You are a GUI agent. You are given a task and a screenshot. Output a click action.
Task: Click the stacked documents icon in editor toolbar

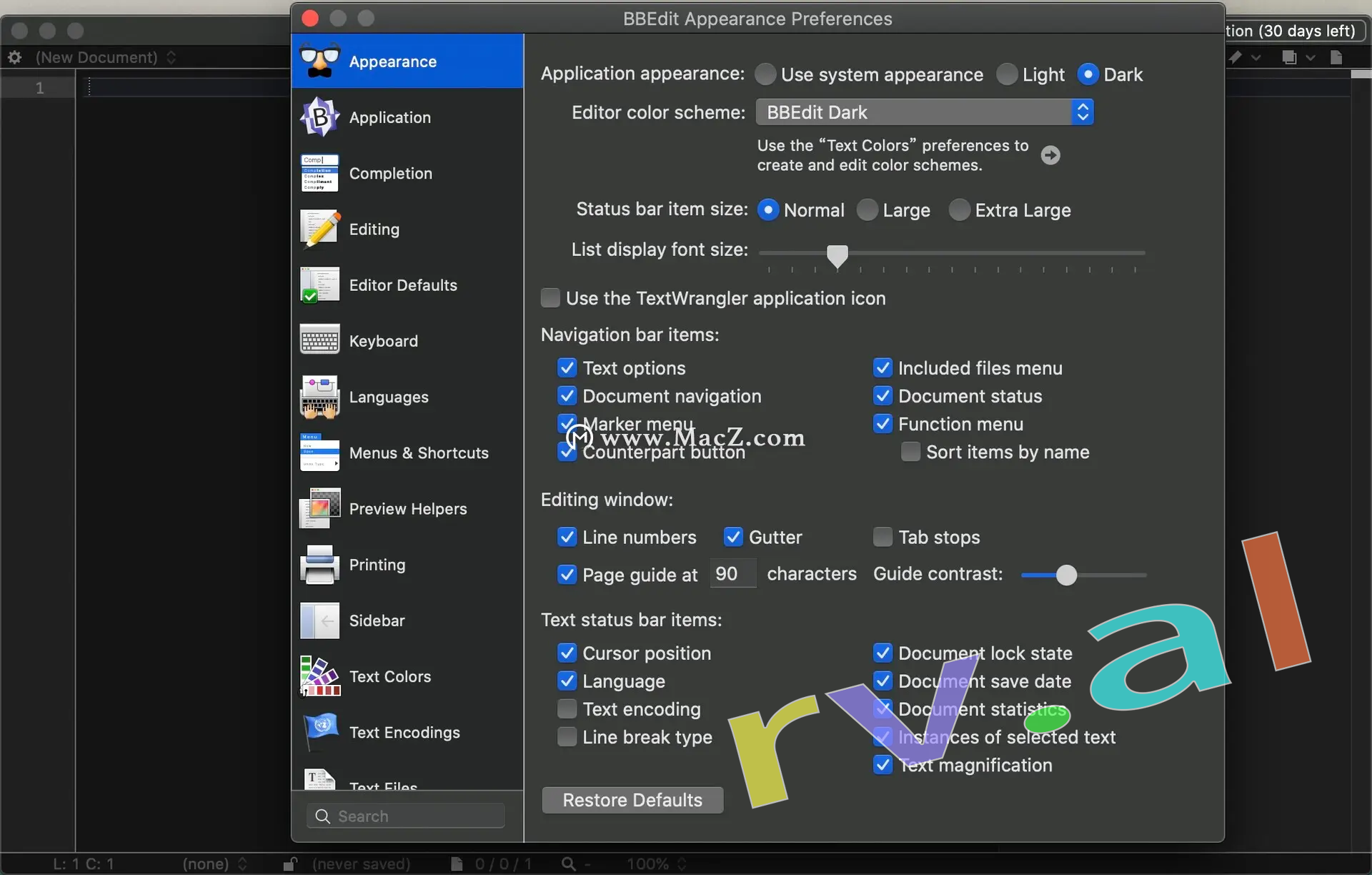(1289, 57)
